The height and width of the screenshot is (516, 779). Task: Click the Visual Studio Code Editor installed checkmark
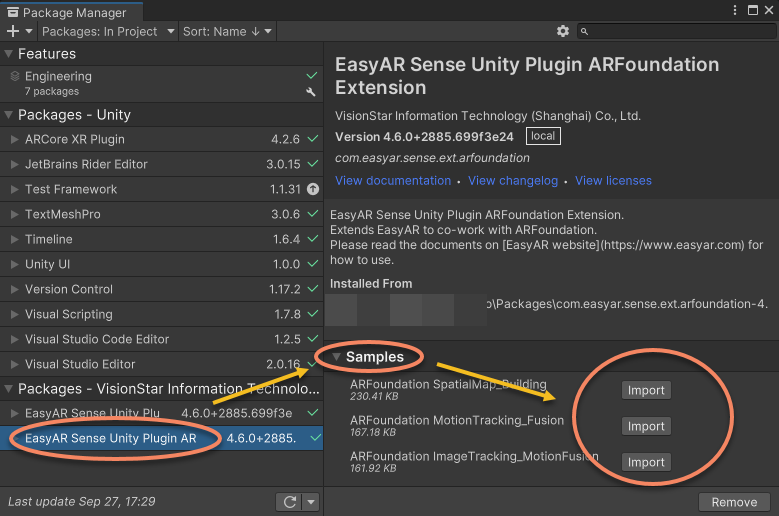point(312,339)
